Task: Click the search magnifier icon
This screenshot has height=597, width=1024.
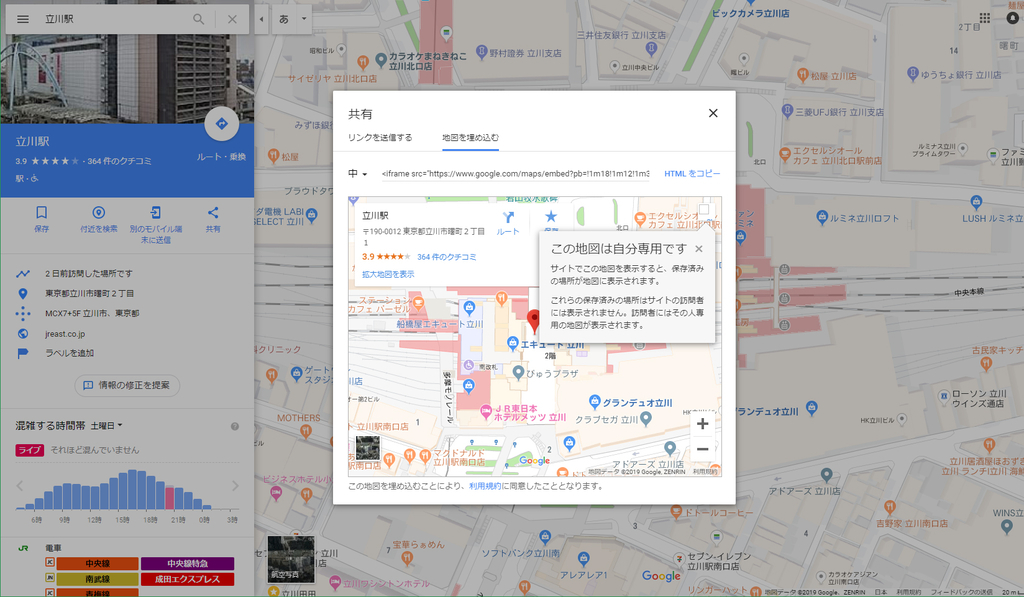Action: (199, 19)
